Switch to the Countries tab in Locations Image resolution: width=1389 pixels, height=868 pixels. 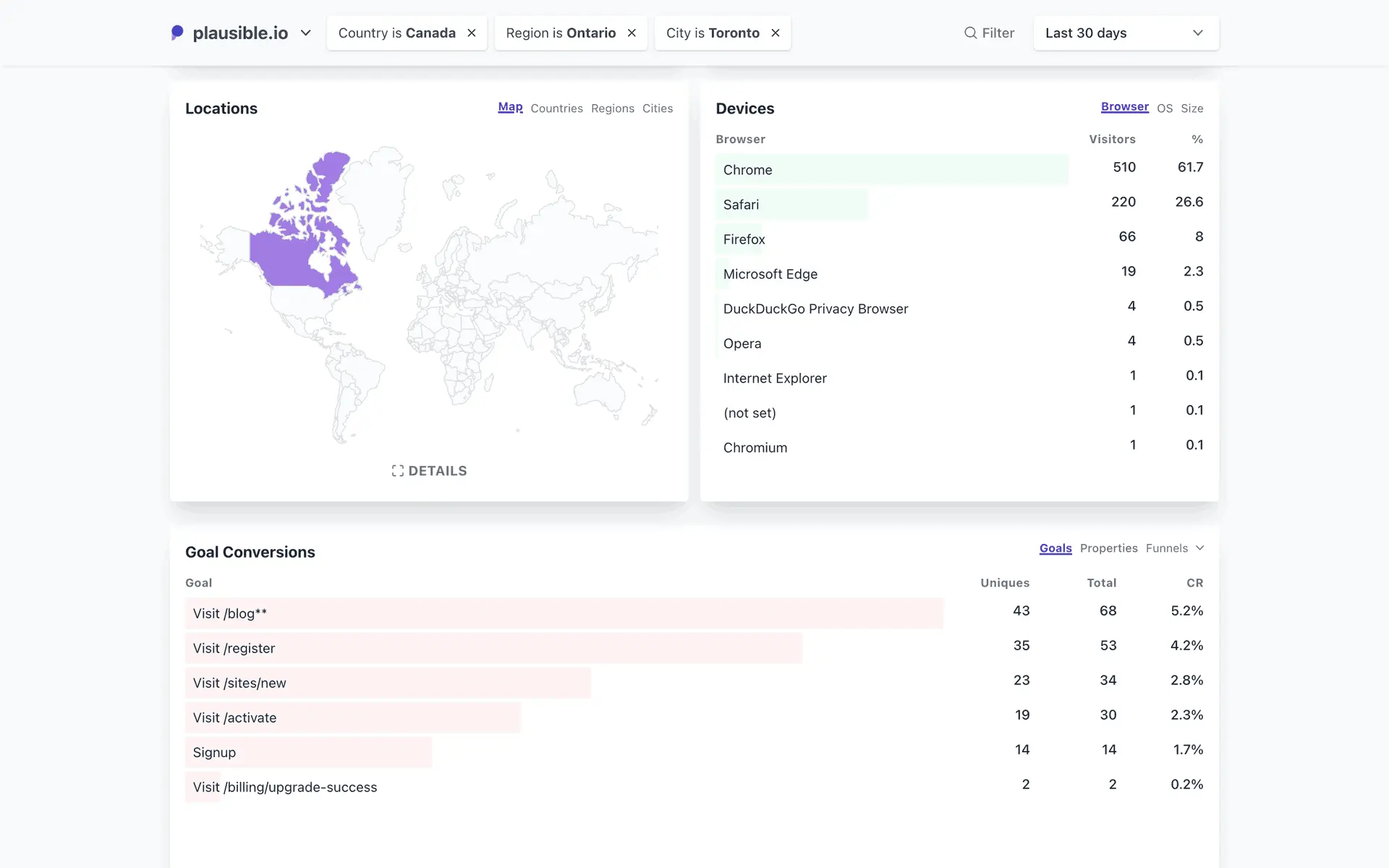(x=556, y=109)
